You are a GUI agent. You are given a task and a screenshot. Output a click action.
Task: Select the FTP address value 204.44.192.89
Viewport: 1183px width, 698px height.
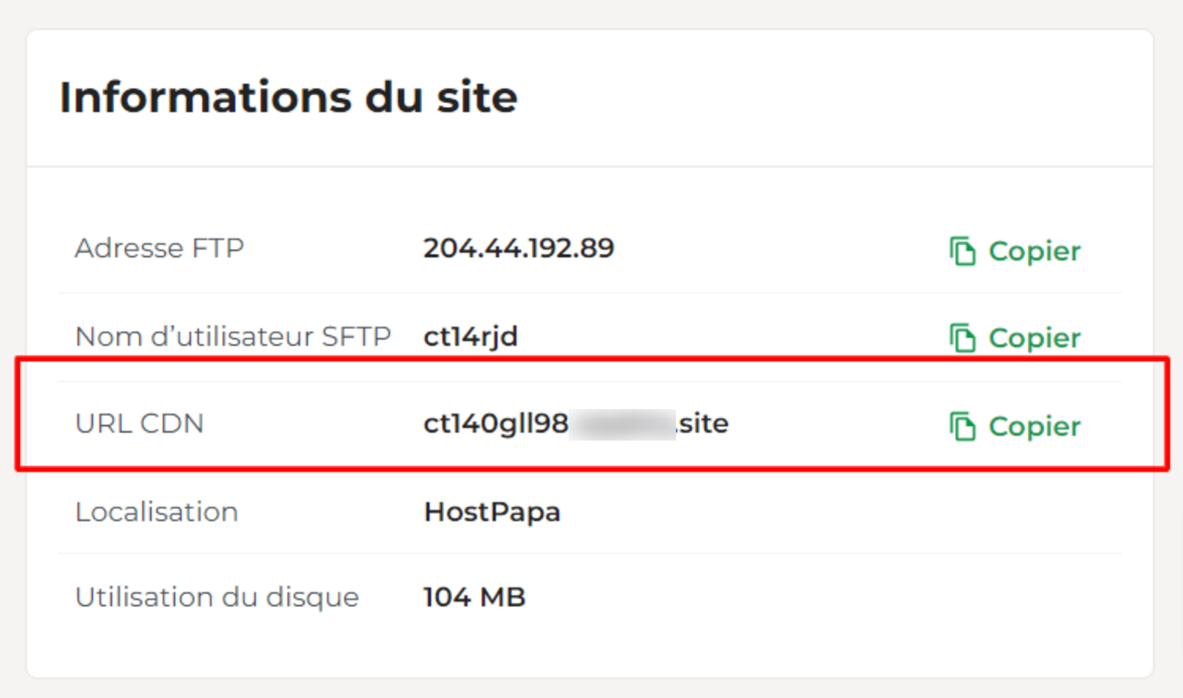click(519, 248)
